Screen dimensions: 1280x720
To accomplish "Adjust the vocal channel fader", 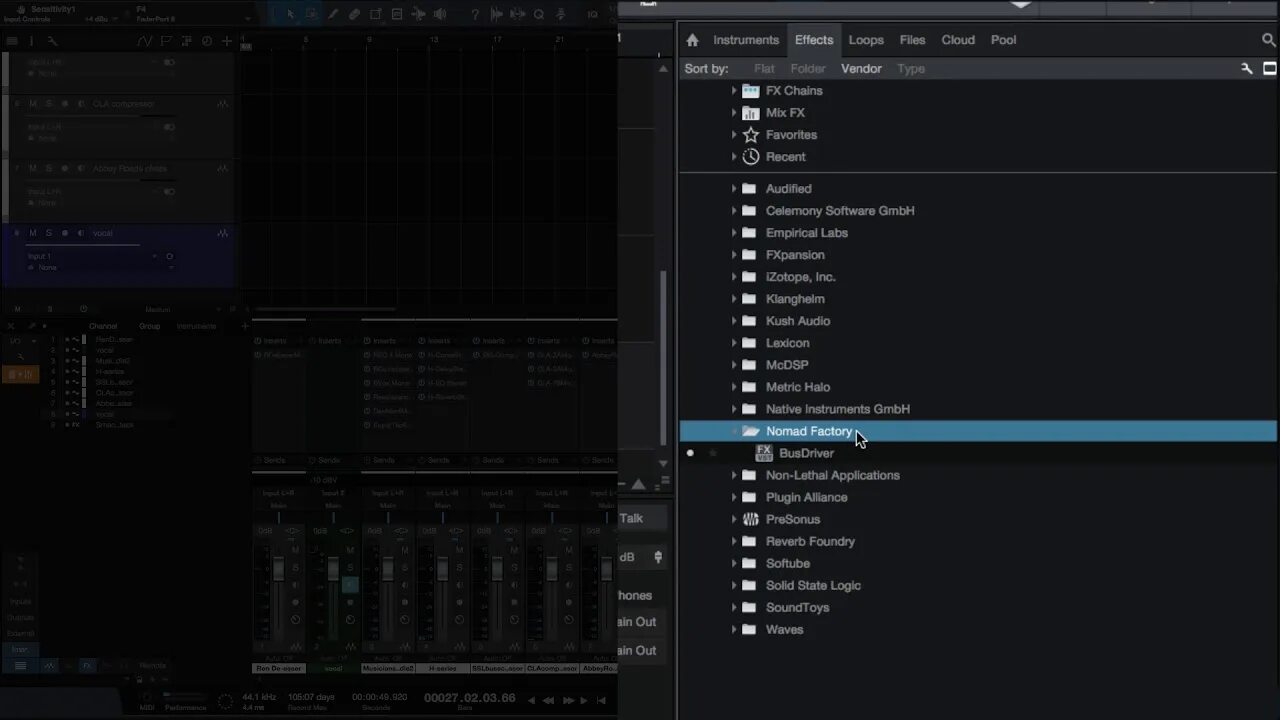I will click(x=333, y=571).
